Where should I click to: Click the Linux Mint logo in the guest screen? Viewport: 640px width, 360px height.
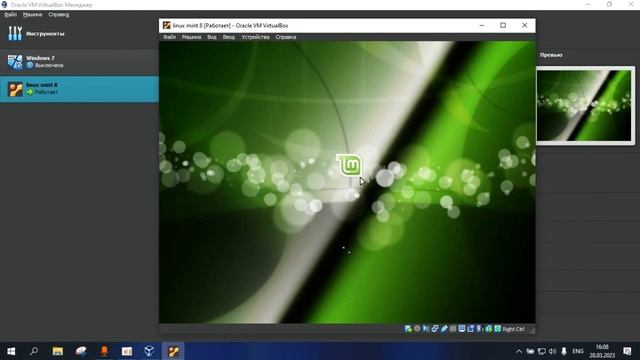coord(349,165)
